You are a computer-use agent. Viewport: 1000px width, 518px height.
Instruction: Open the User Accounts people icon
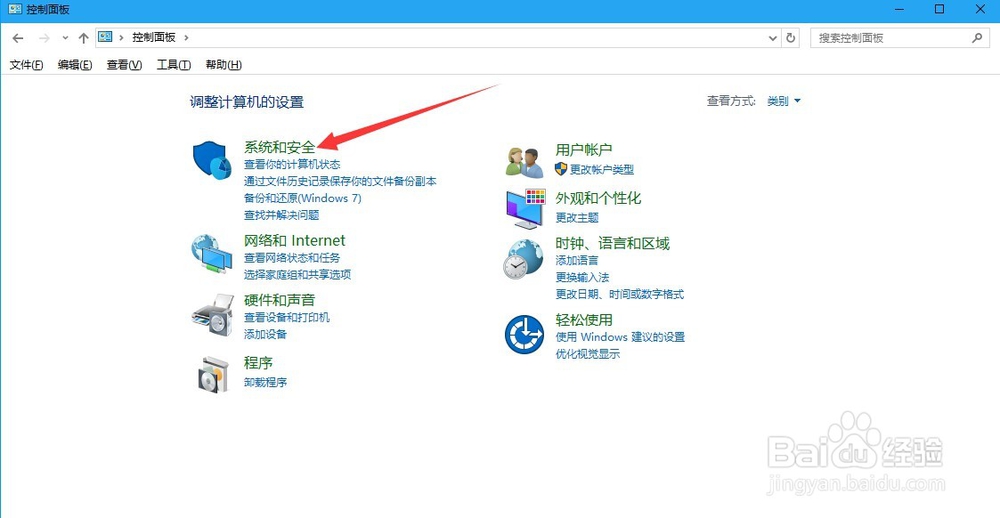[524, 163]
